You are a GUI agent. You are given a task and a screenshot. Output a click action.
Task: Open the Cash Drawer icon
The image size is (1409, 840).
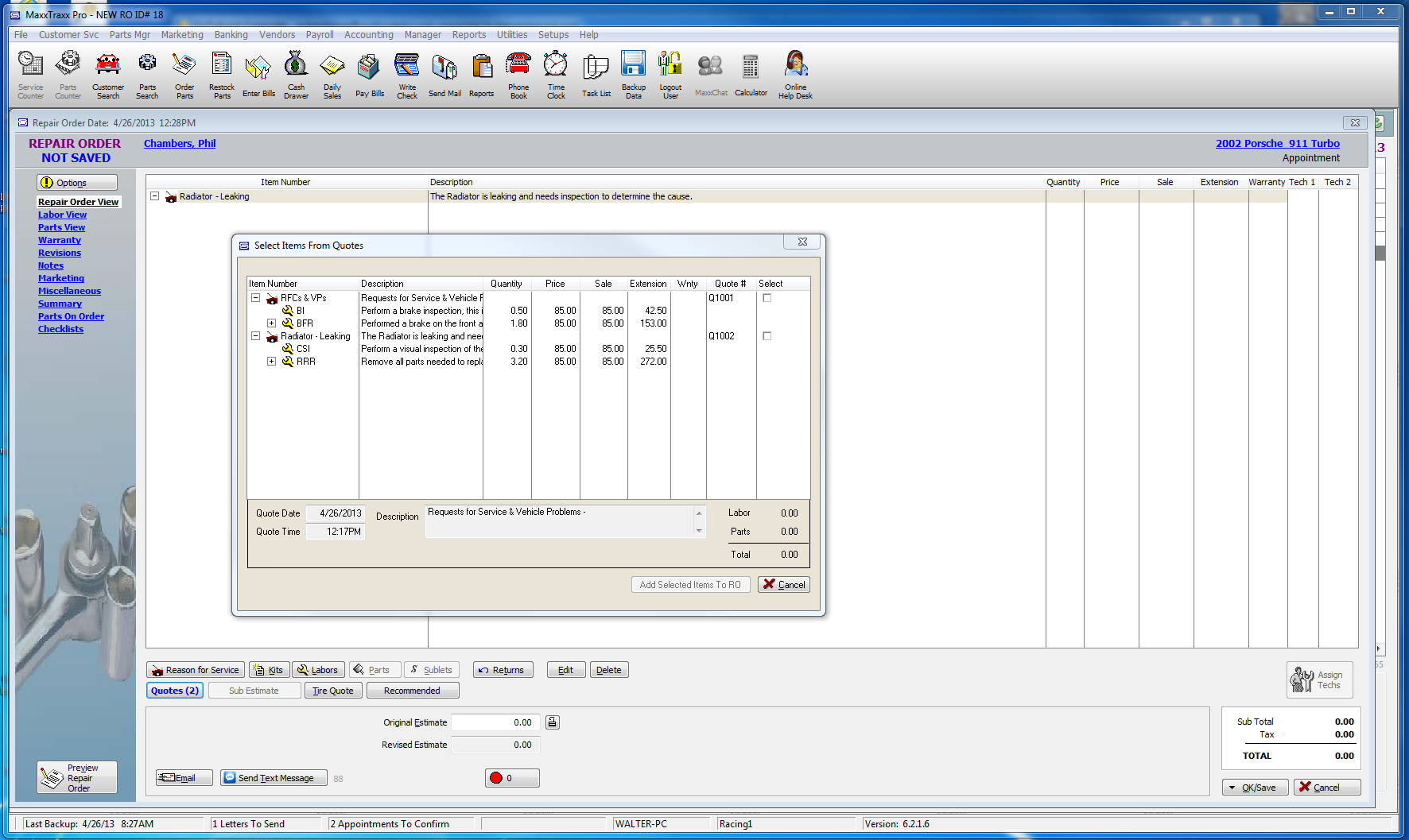coord(296,75)
